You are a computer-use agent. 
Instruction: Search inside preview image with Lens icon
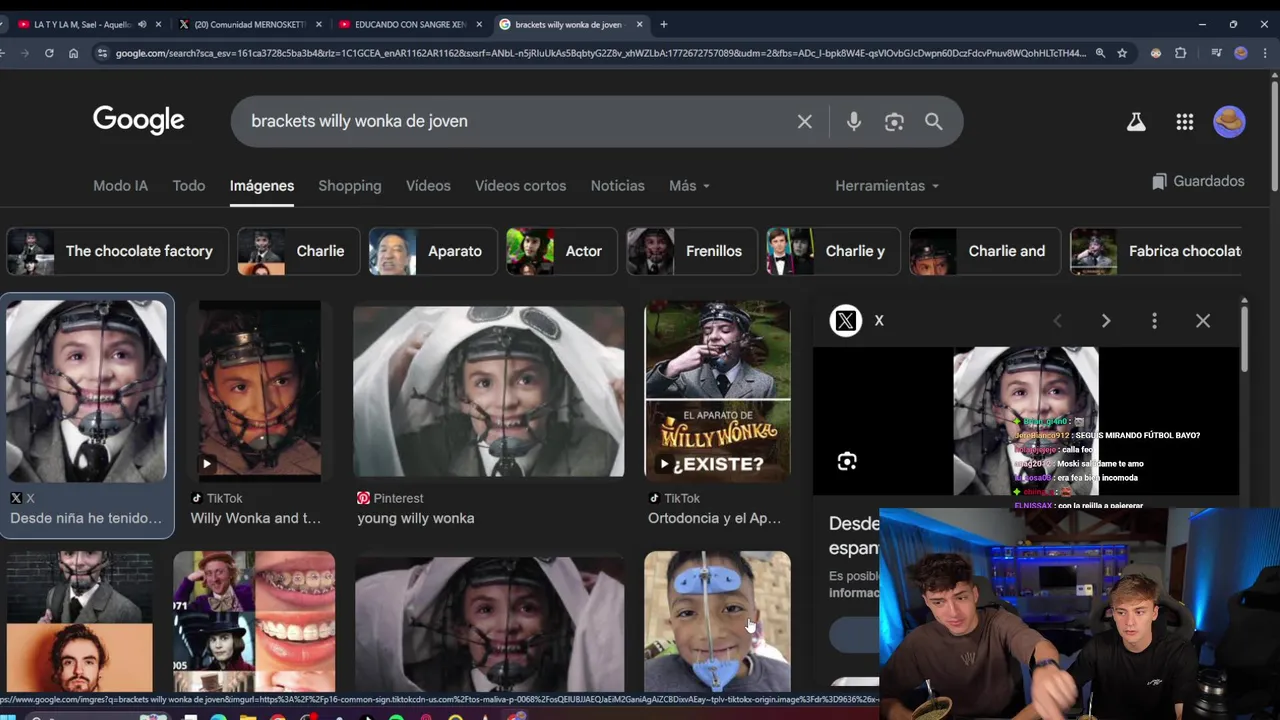point(847,461)
